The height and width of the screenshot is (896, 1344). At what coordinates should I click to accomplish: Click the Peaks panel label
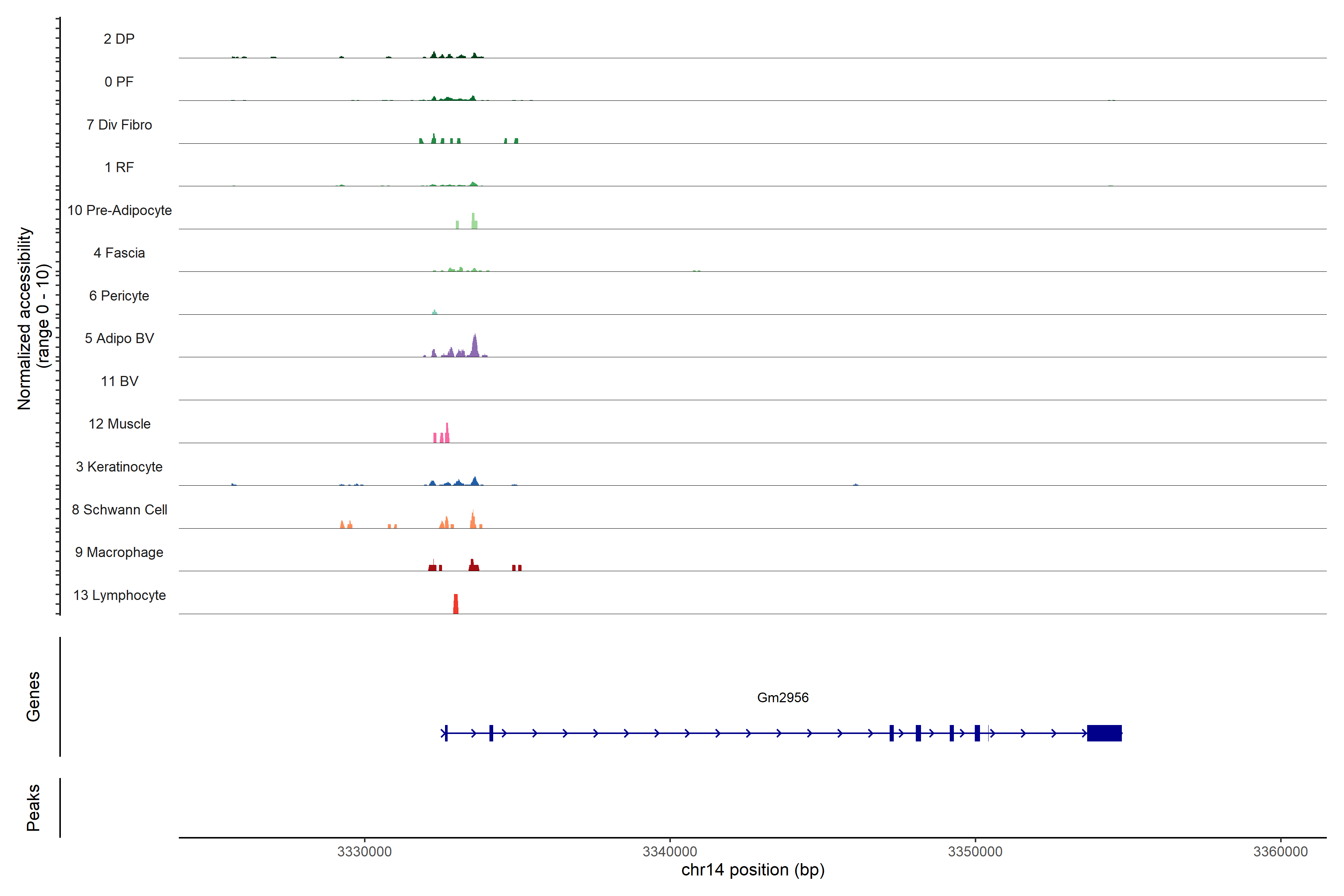tap(33, 808)
